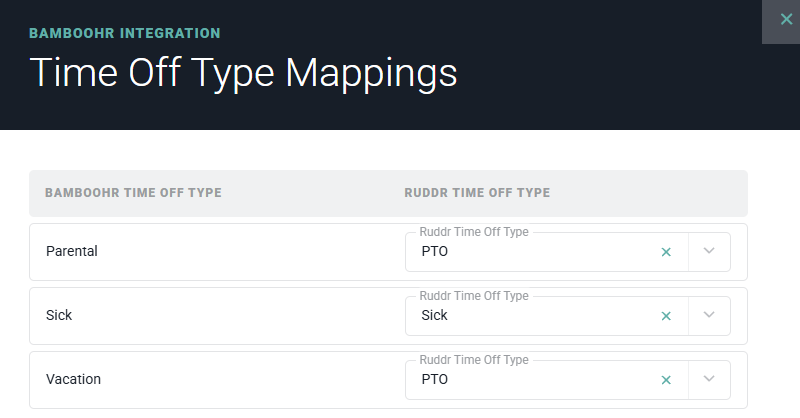
Task: Click the floating field label in the Parental row
Action: [x=473, y=232]
